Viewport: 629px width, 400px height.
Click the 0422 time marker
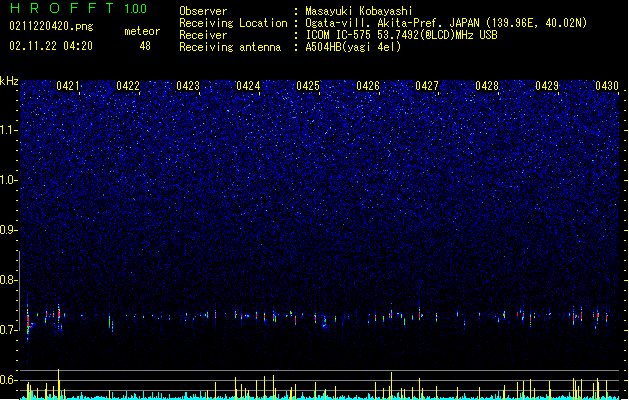pos(128,86)
